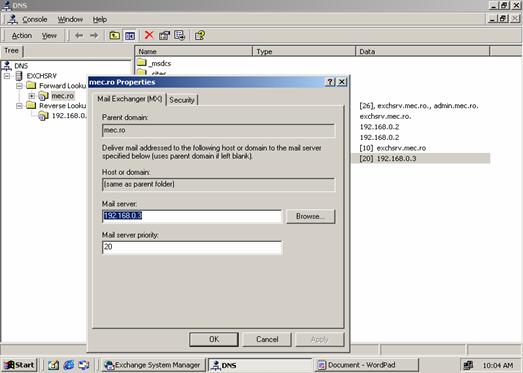Click the Mail server priority field
The width and height of the screenshot is (523, 373).
click(192, 248)
